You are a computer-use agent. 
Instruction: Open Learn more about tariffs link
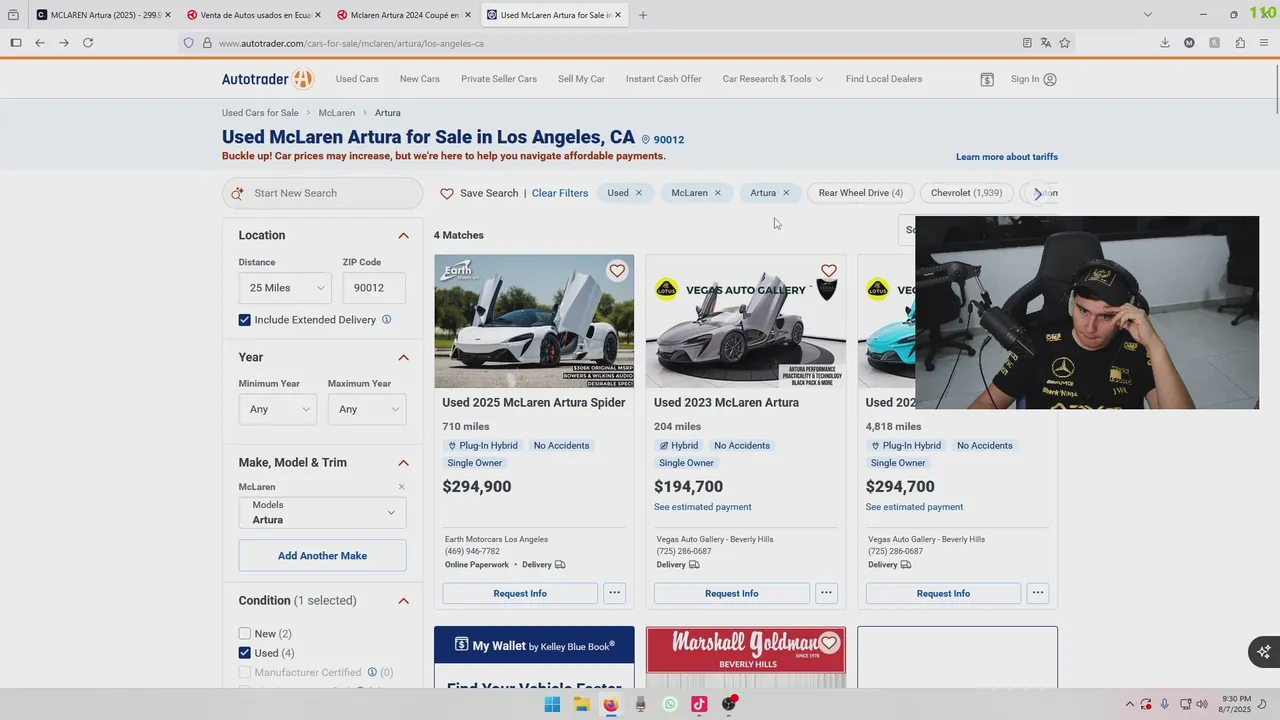click(x=1007, y=157)
